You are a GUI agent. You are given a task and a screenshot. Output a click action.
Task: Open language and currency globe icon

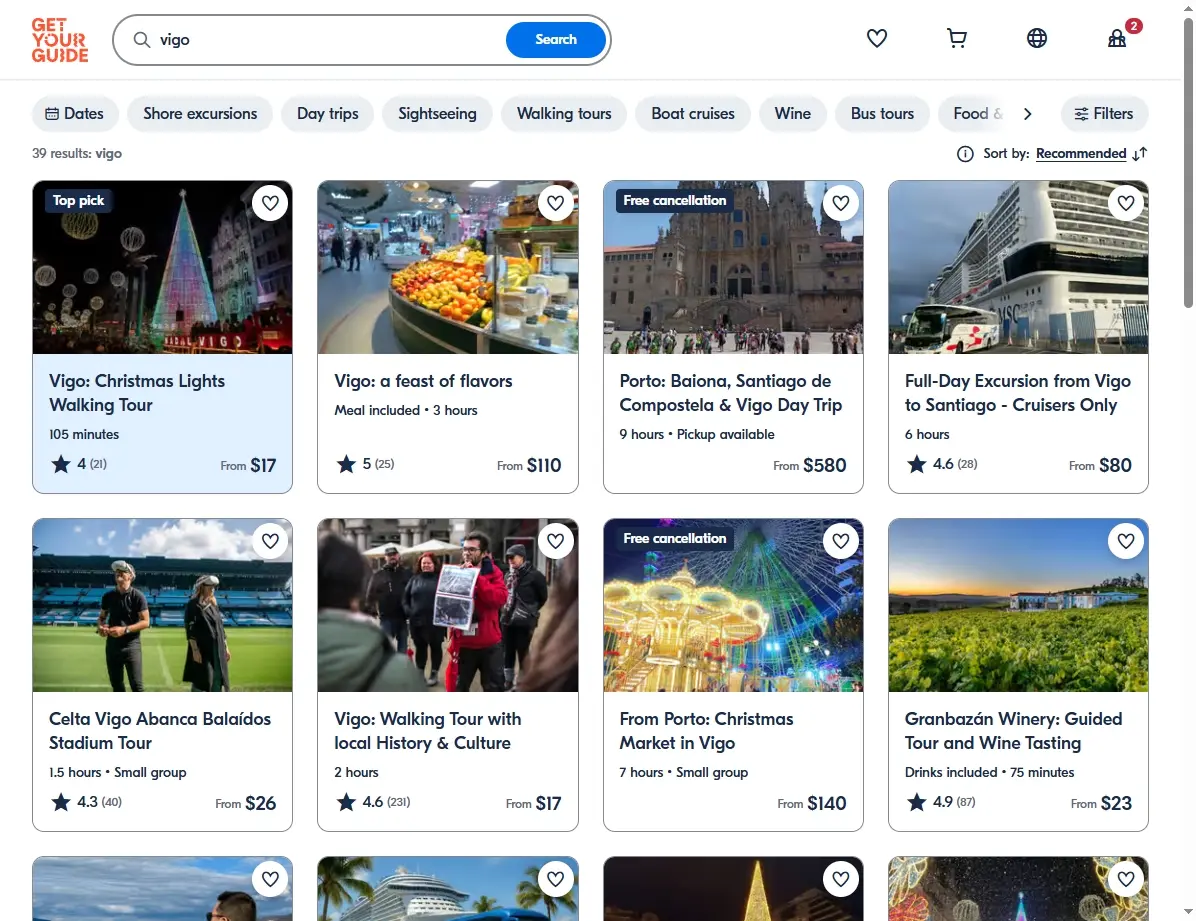[1037, 38]
